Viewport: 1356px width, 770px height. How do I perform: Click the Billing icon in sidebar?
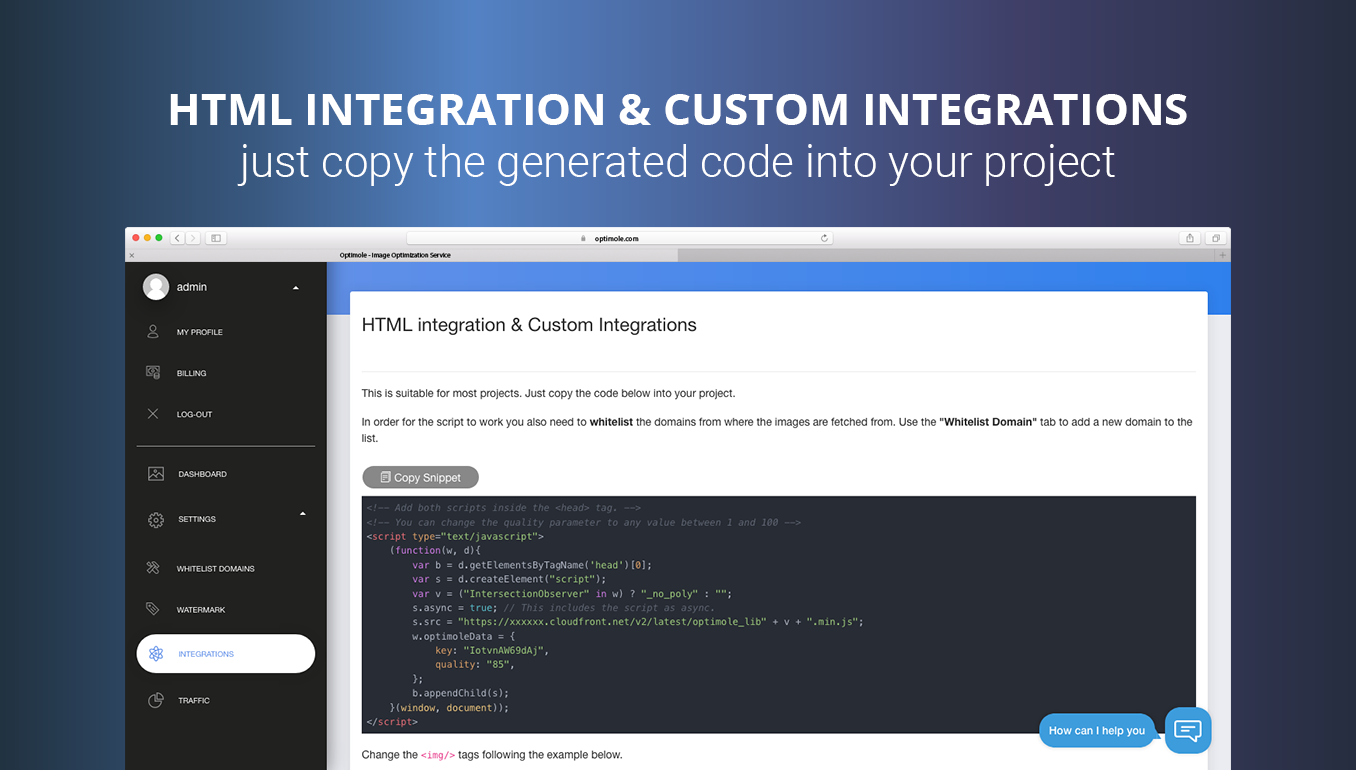pyautogui.click(x=153, y=372)
